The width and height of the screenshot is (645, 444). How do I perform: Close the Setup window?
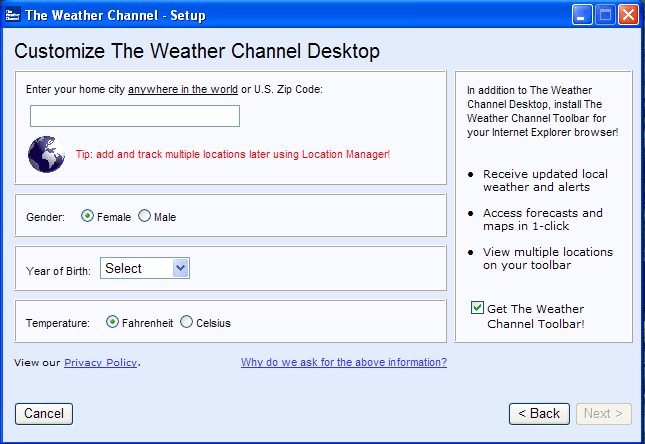629,15
